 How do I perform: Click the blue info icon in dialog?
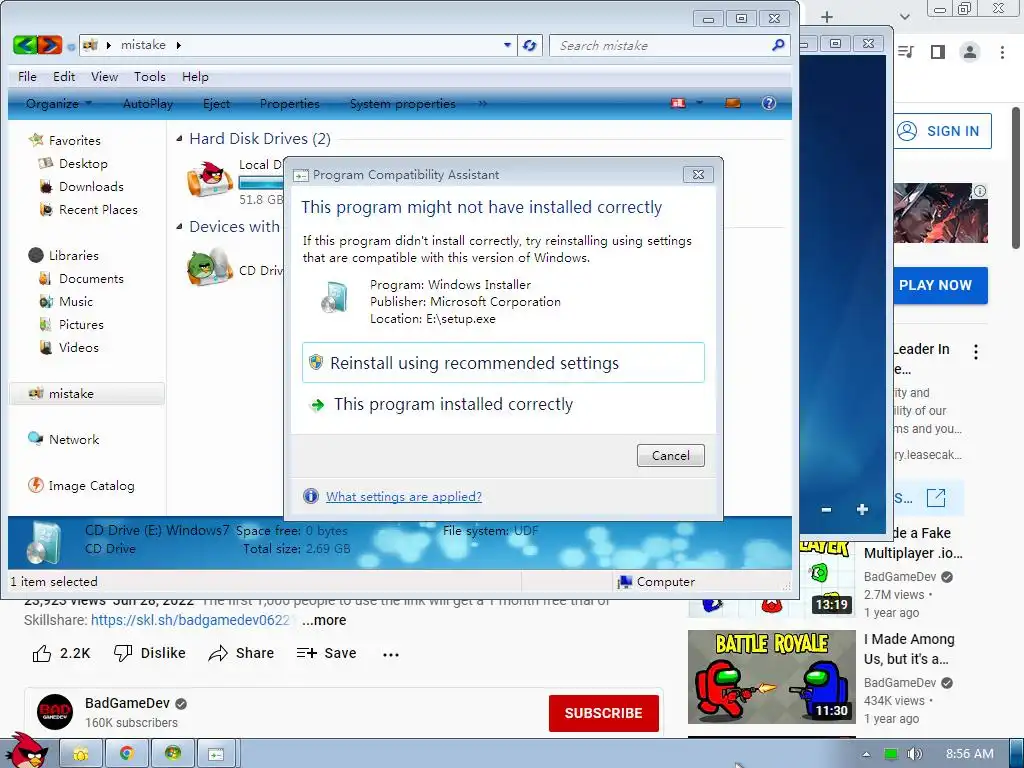(x=311, y=496)
